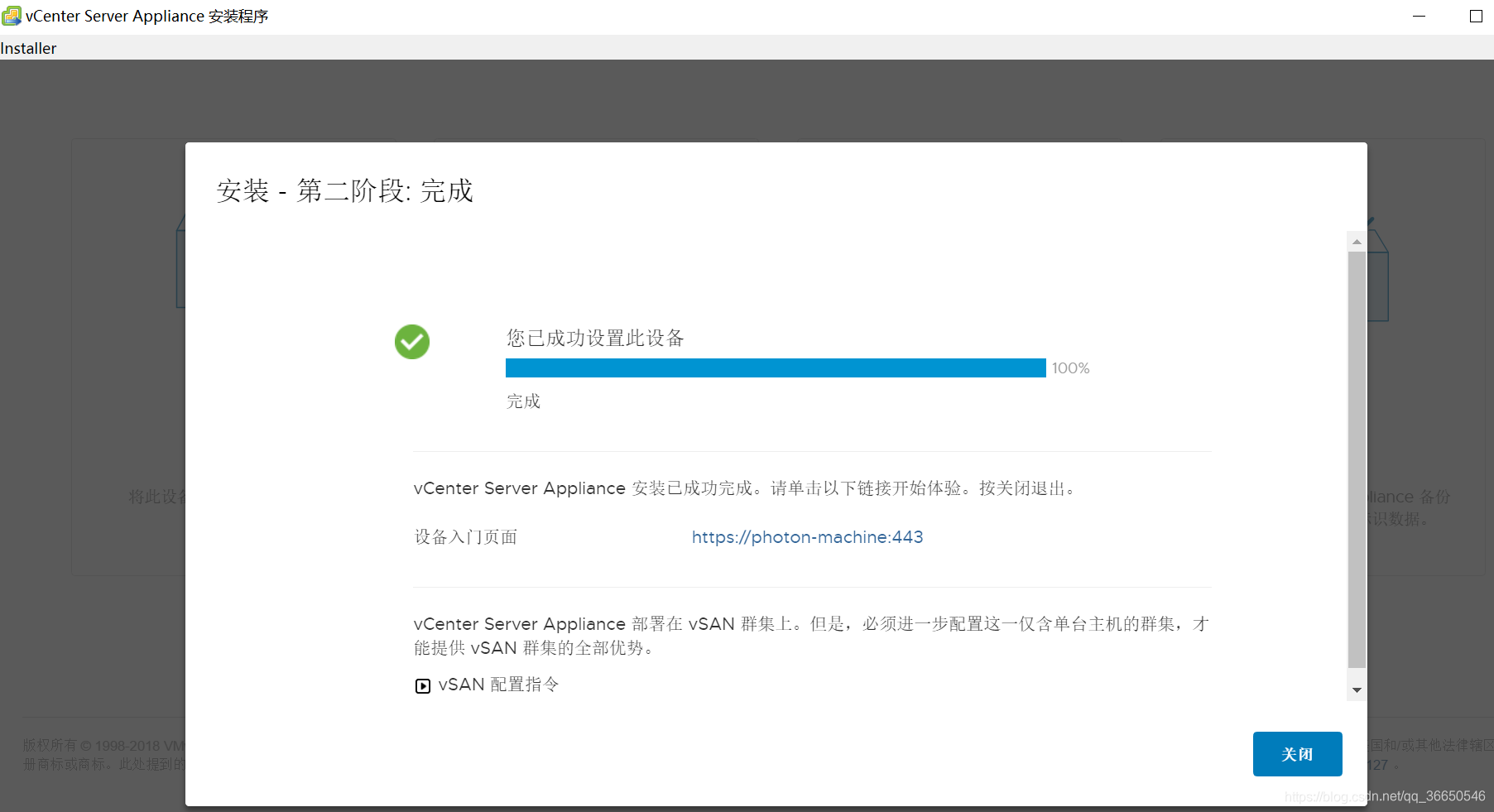Click the 100% percentage label

[1070, 368]
